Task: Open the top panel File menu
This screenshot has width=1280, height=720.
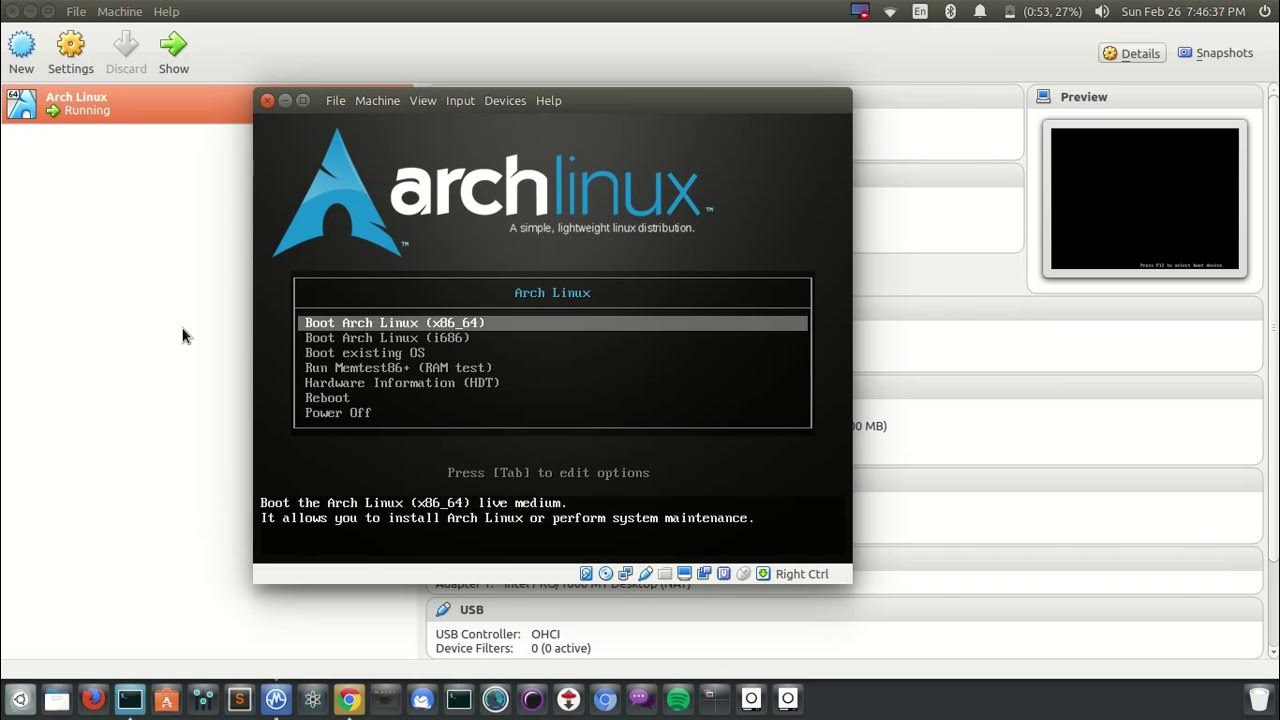Action: [x=76, y=12]
